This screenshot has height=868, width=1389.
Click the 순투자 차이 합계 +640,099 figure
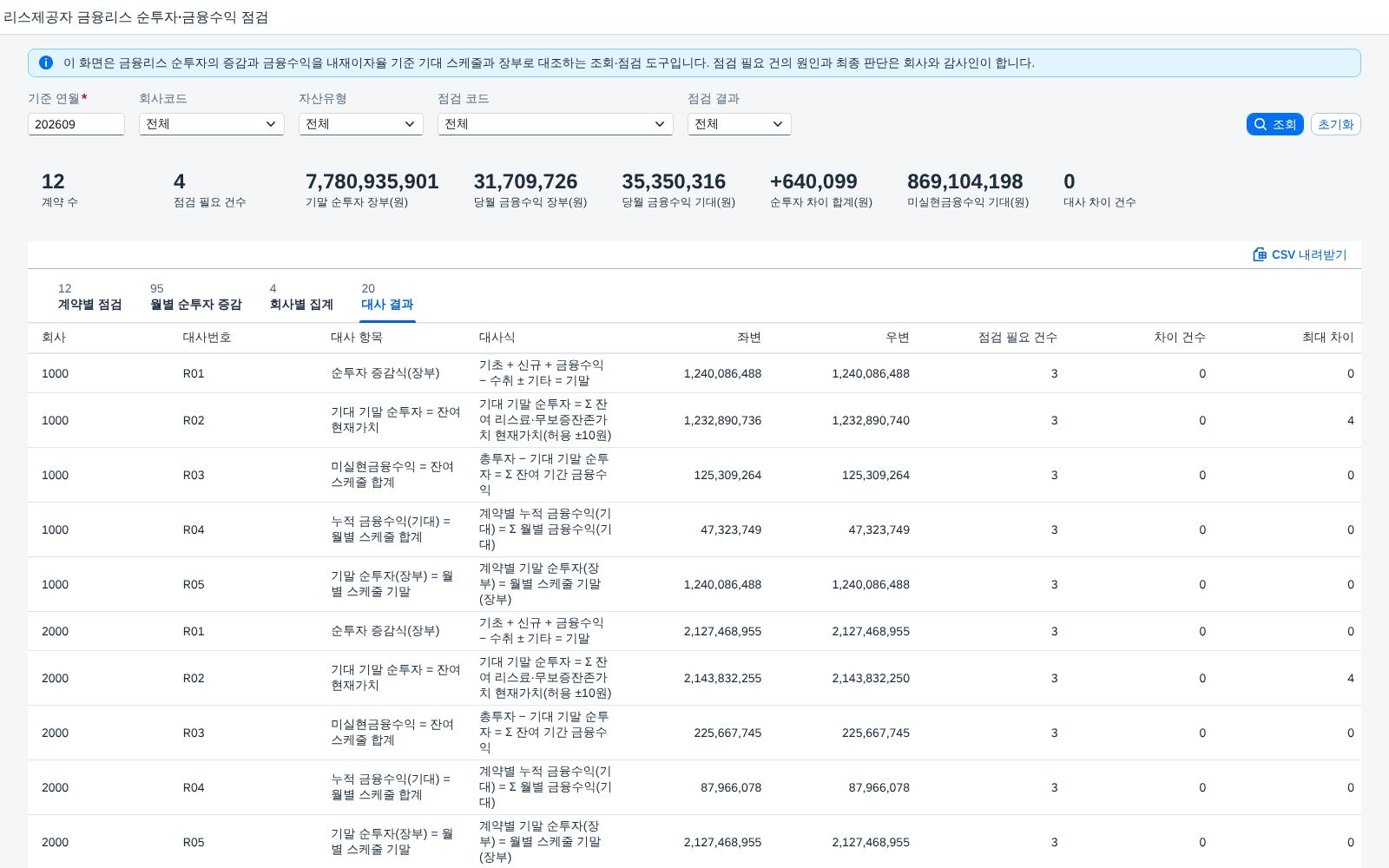pos(813,181)
